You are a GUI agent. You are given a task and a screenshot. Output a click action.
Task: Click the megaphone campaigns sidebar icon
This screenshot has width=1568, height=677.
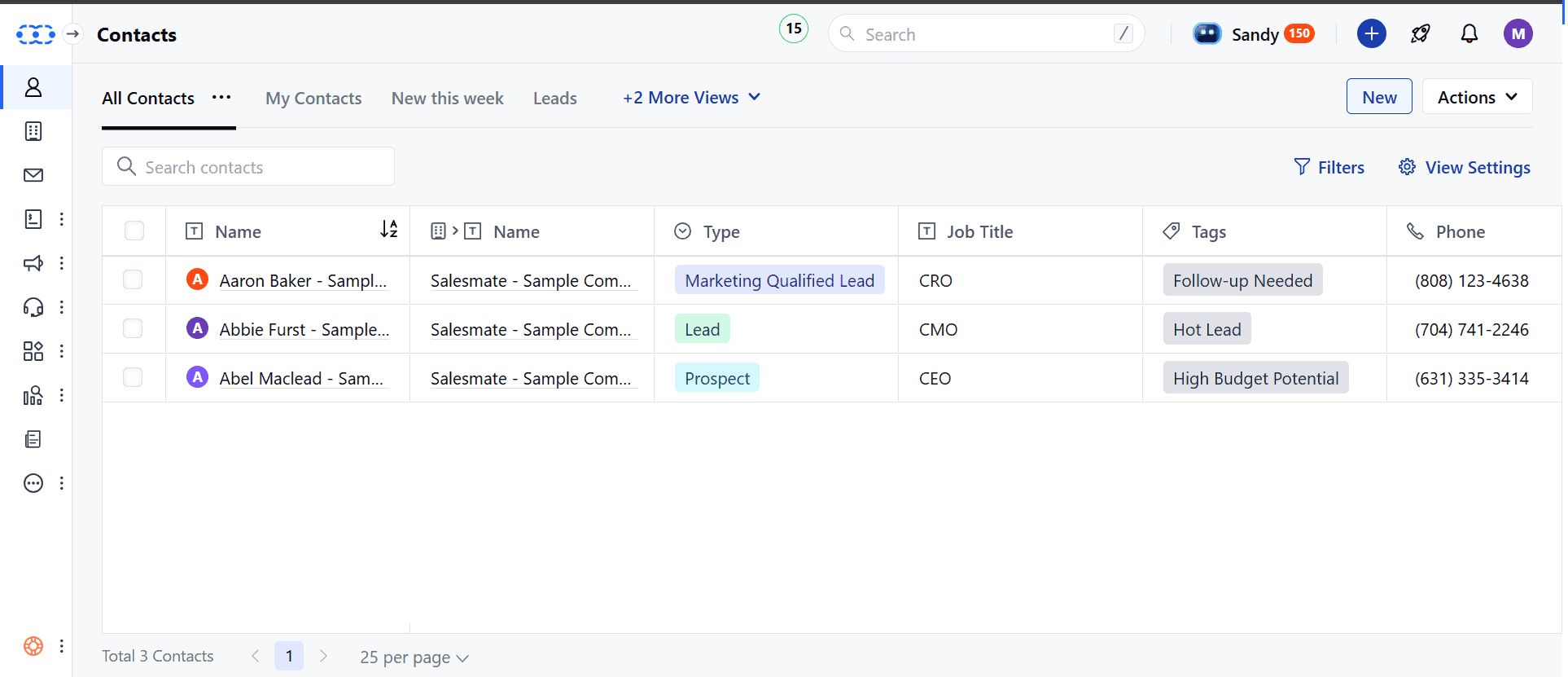pos(33,263)
